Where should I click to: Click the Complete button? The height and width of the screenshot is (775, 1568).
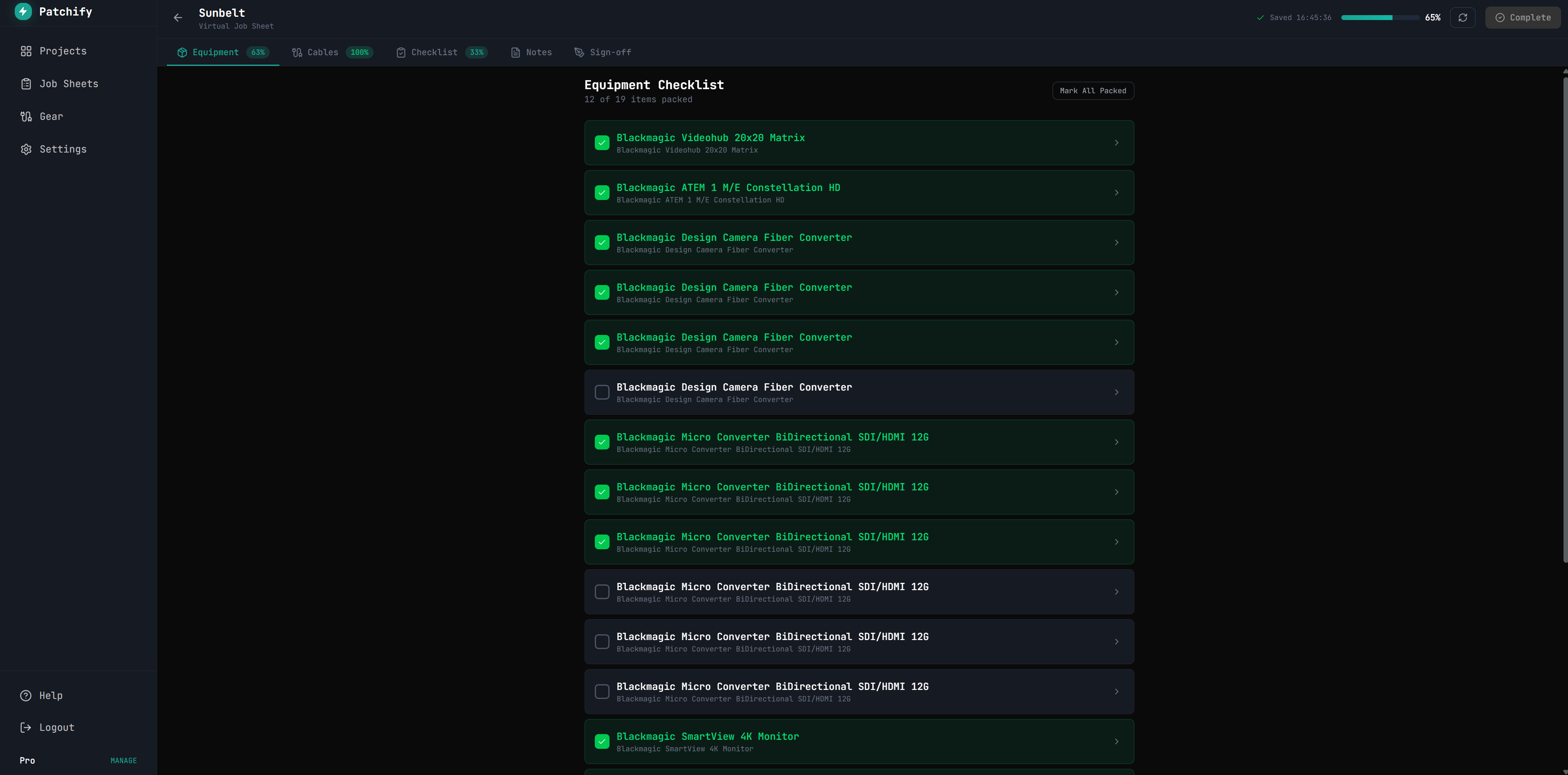click(1522, 17)
